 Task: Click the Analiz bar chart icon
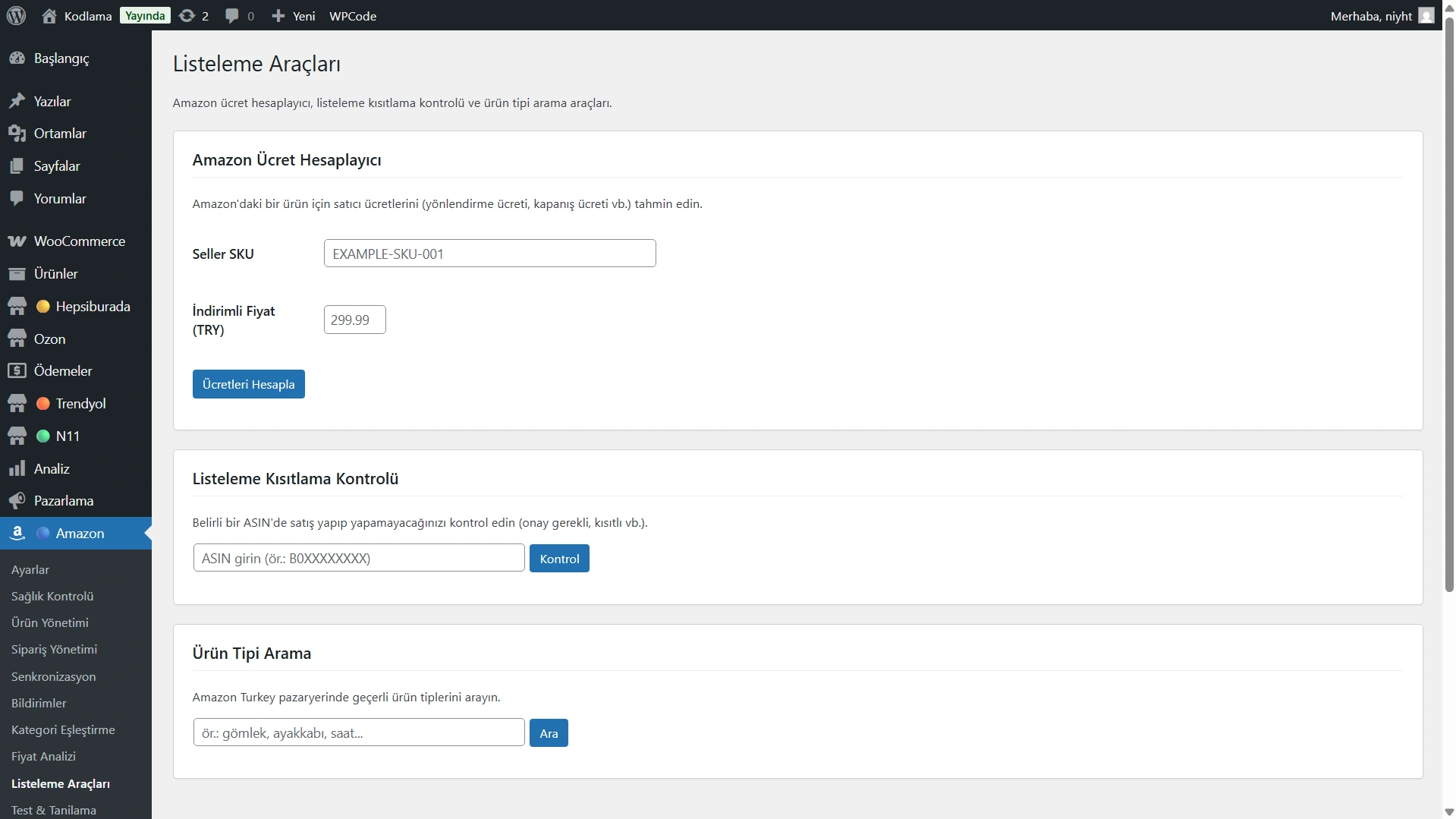[17, 469]
